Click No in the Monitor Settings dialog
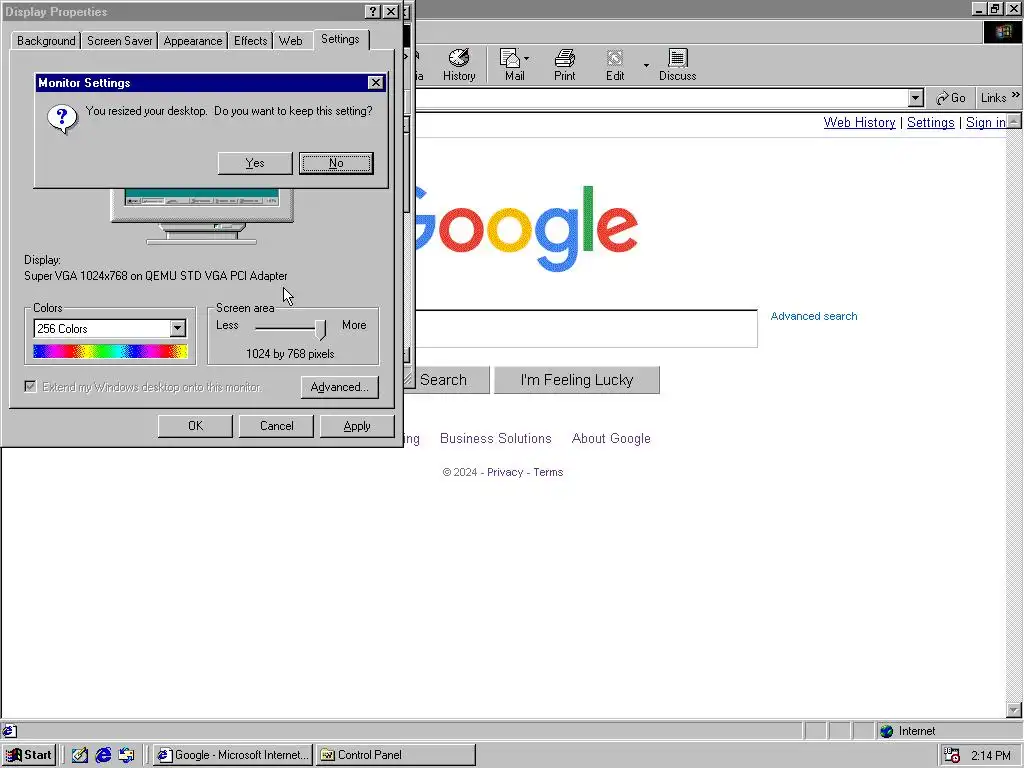The height and width of the screenshot is (768, 1024). coord(336,163)
